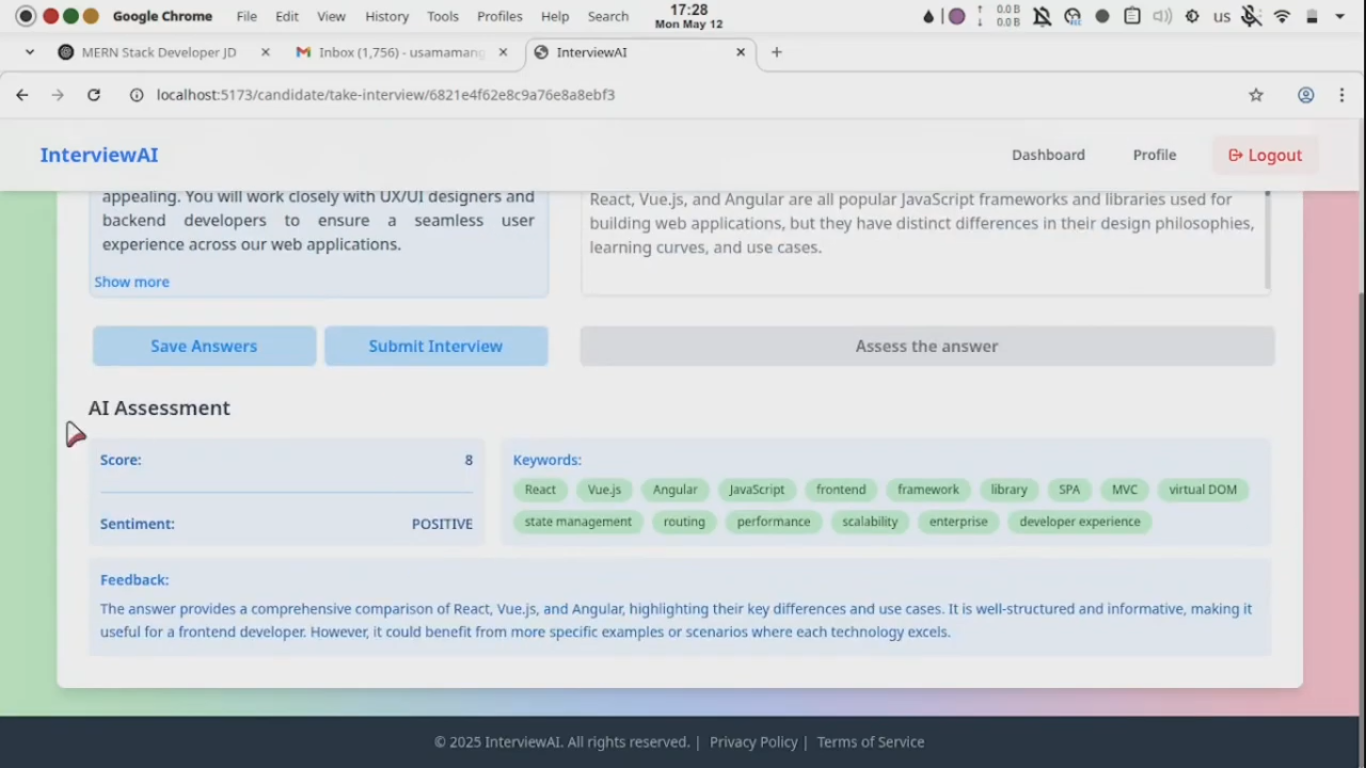Click the volume speaker icon in top bar
Image resolution: width=1366 pixels, height=768 pixels.
point(1162,16)
